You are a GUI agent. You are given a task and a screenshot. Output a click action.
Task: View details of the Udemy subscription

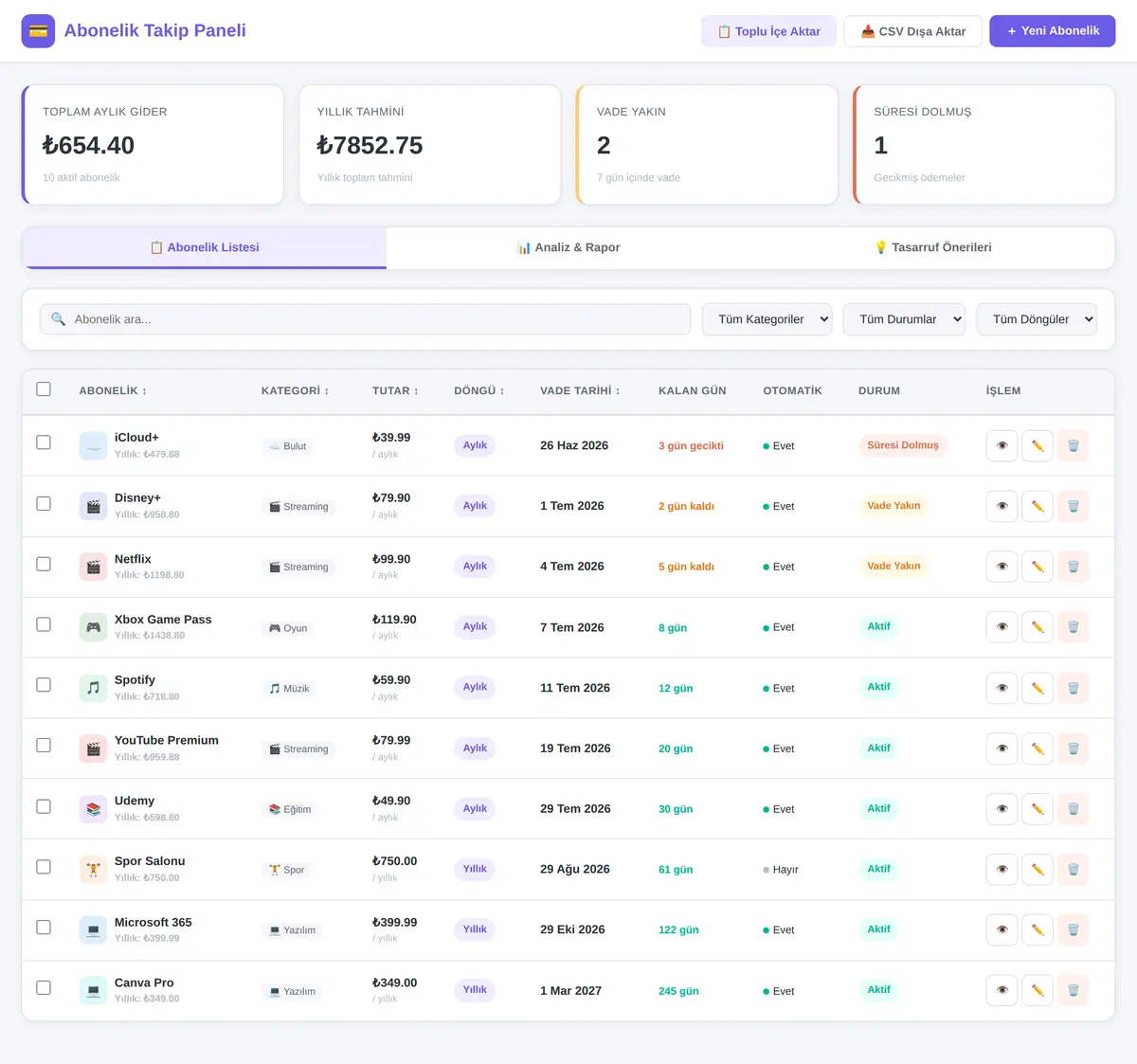(1002, 809)
